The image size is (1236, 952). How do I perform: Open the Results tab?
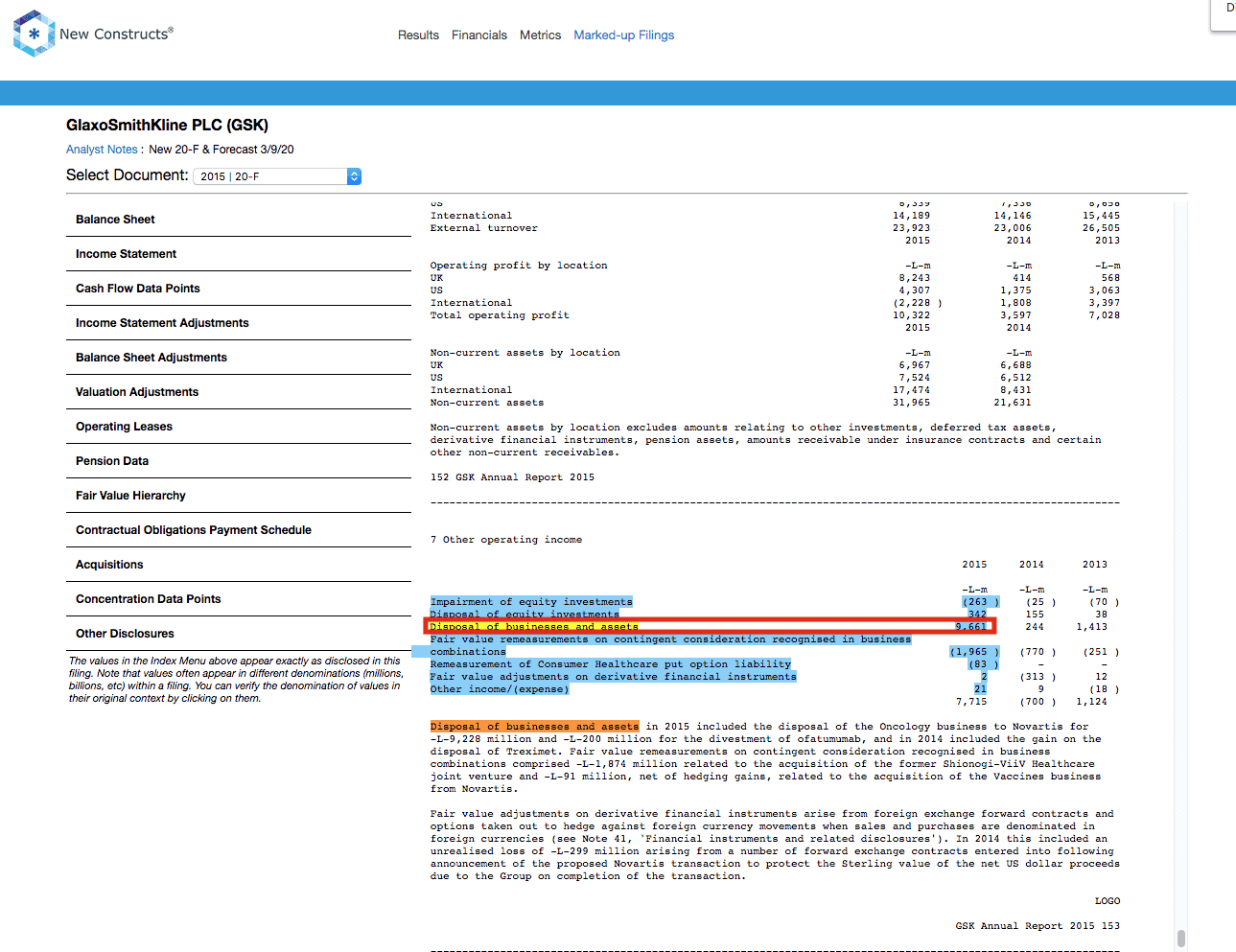pos(418,35)
